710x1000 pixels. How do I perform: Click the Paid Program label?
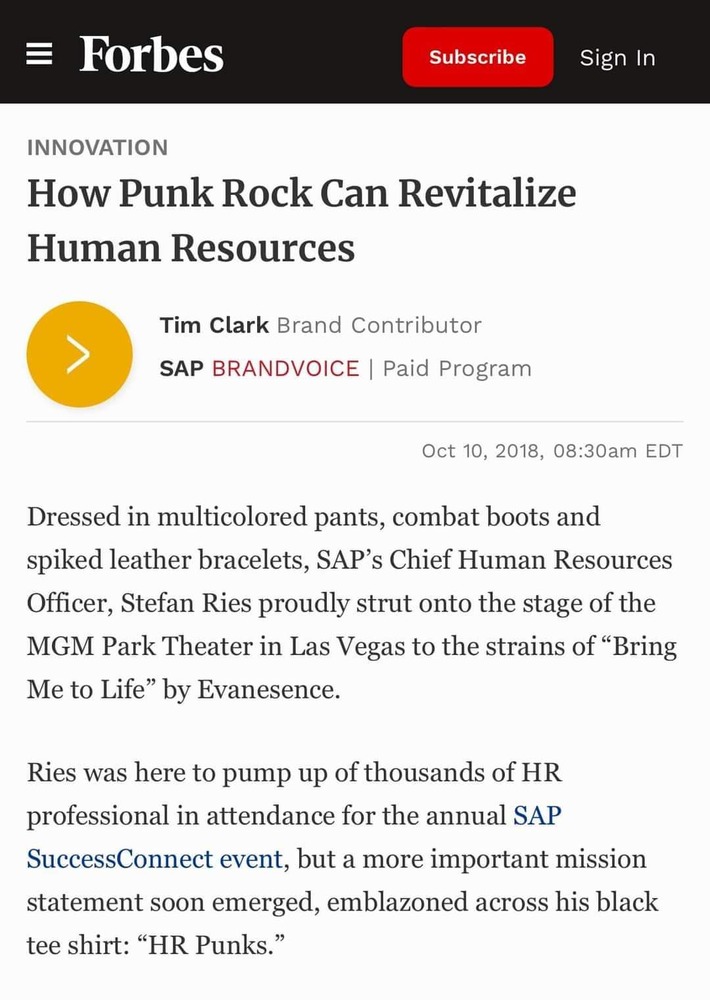[x=457, y=368]
